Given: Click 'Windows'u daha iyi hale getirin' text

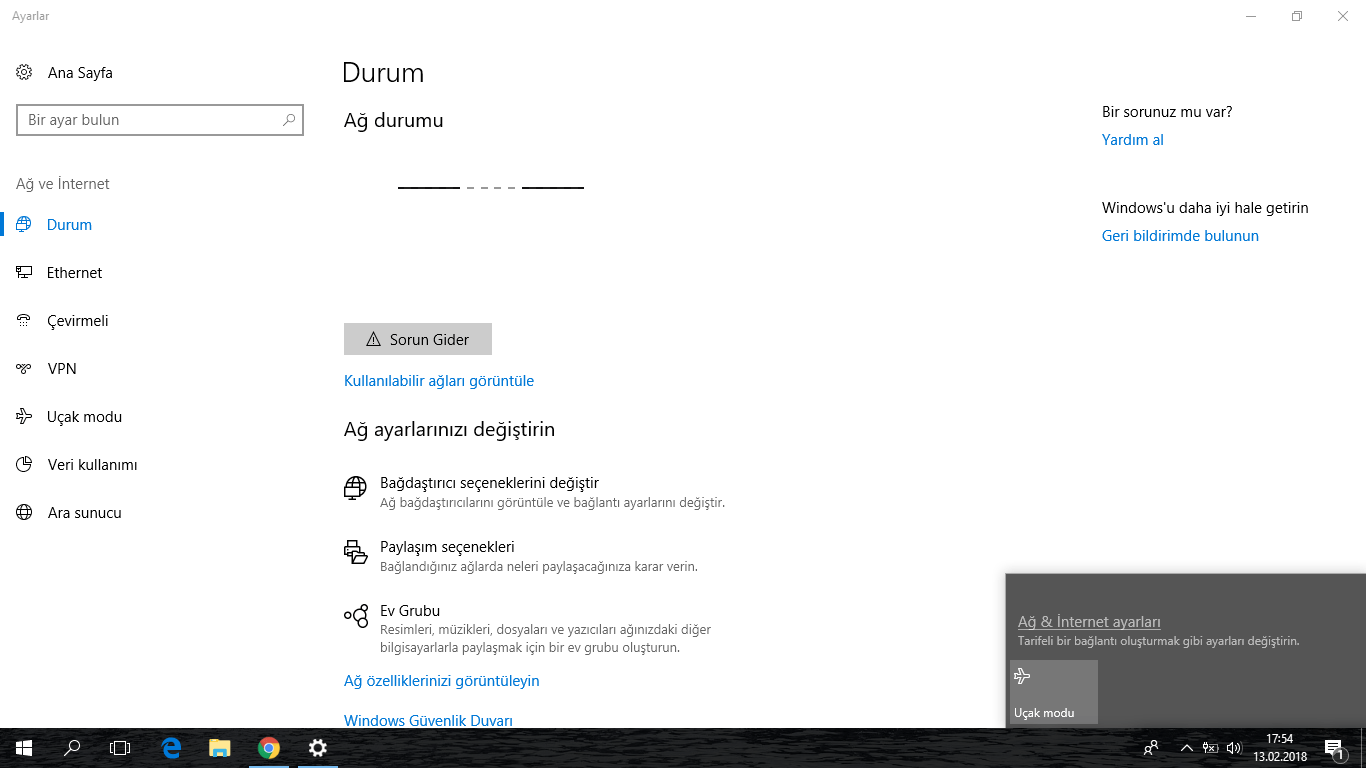Looking at the screenshot, I should (1205, 208).
